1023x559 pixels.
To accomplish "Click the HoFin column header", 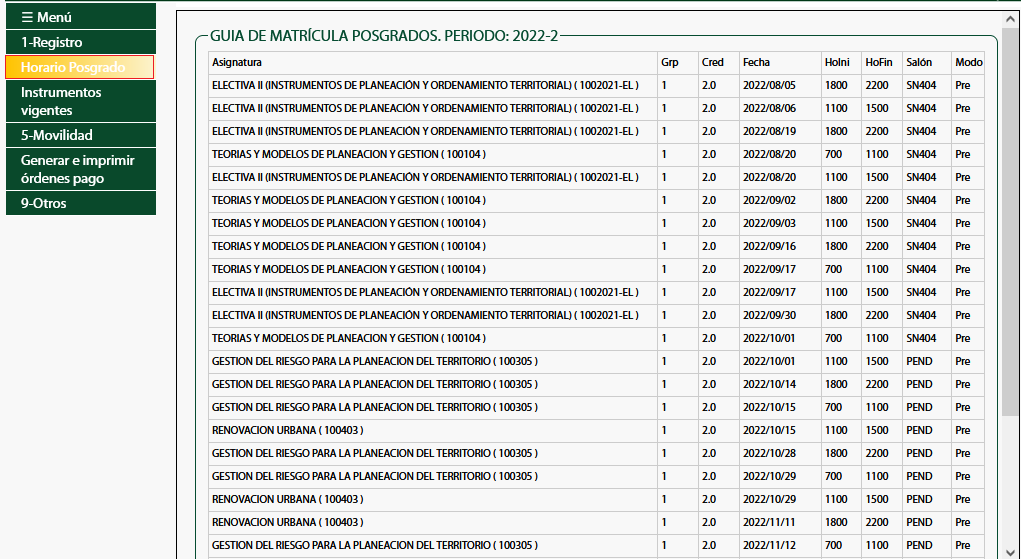I will [x=879, y=63].
